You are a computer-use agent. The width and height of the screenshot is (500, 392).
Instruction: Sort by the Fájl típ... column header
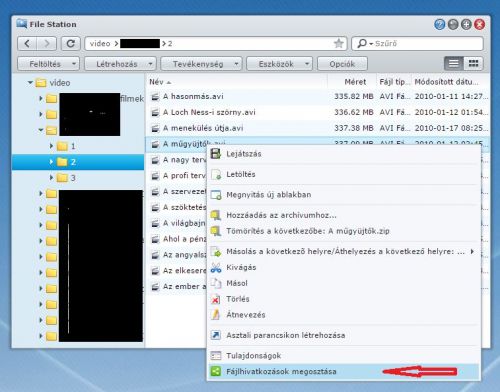[x=394, y=82]
